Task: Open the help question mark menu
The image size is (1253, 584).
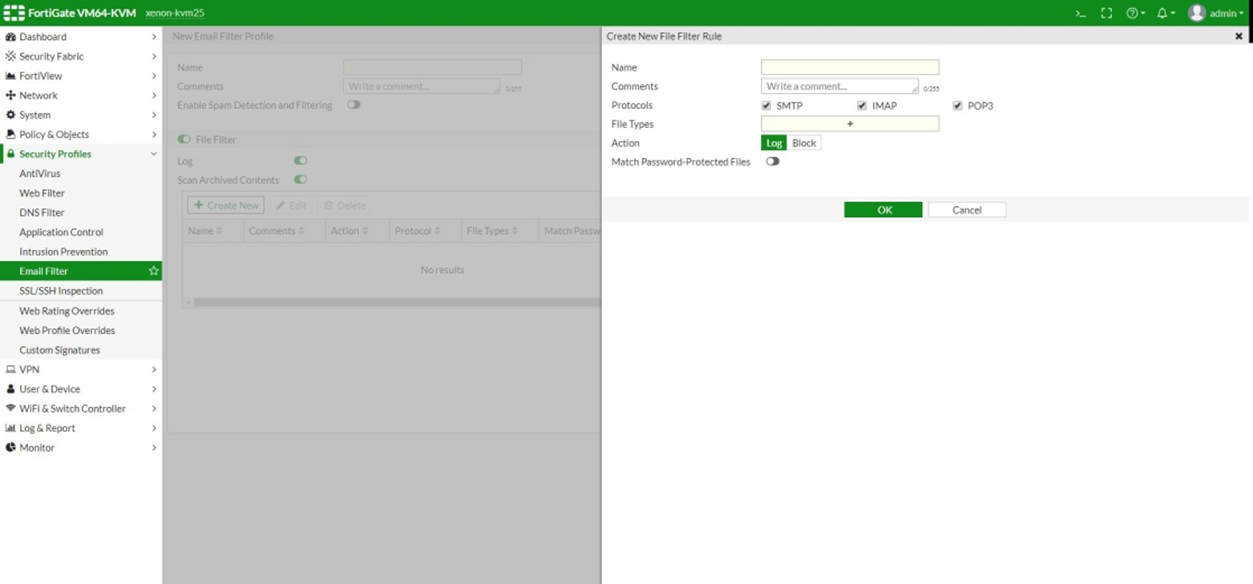Action: tap(1135, 13)
